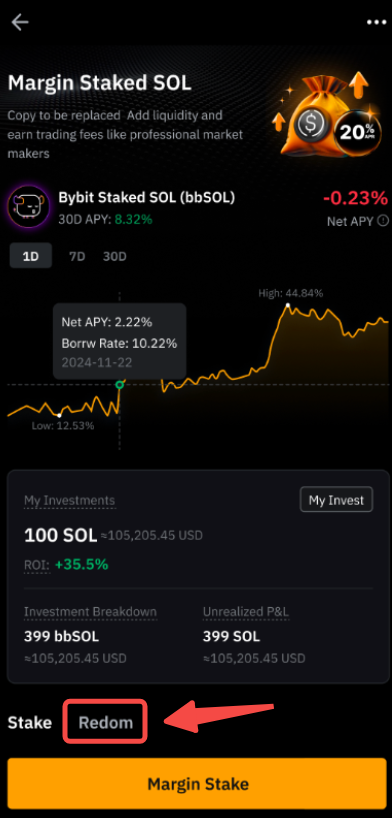392x818 pixels.
Task: Tap the High 44.84% chart peak
Action: pyautogui.click(x=288, y=304)
